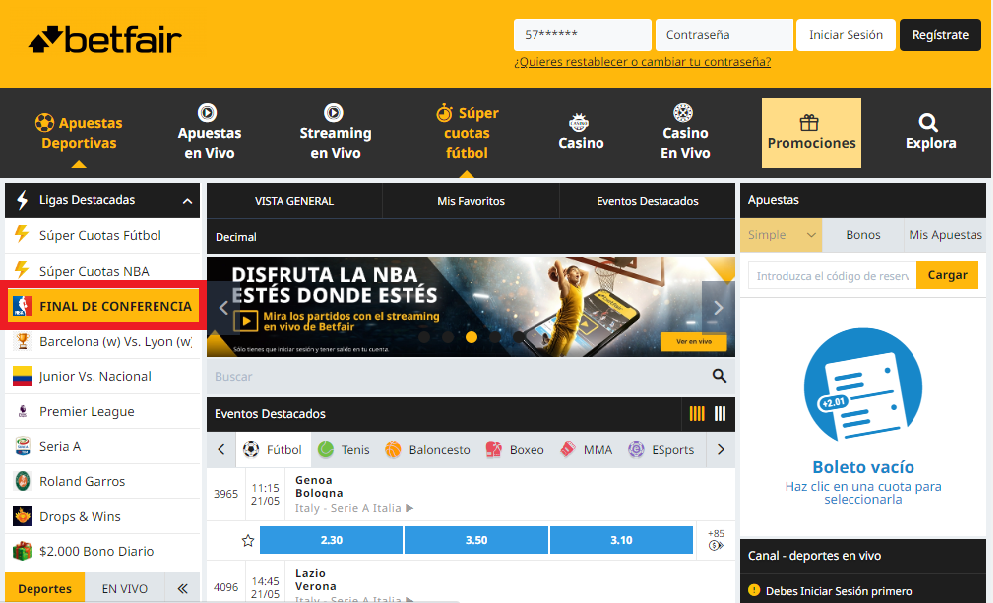Open Streaming en Vivo section
The width and height of the screenshot is (993, 603).
point(335,132)
